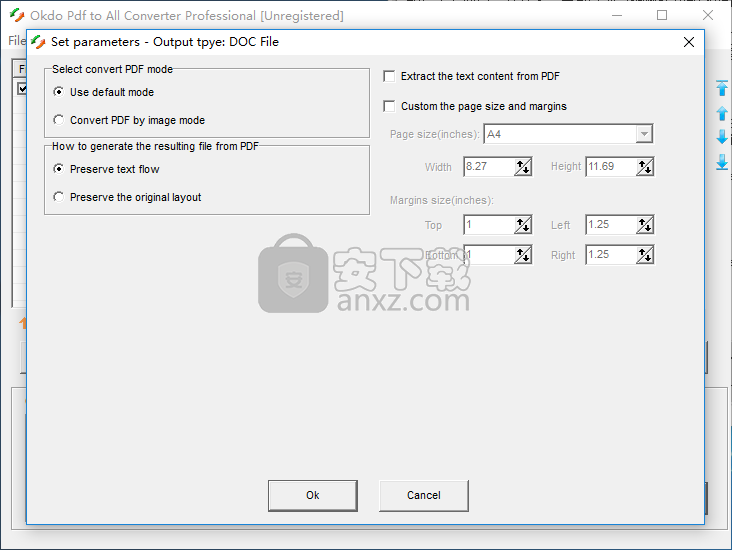Click the move-up arrow icon in main window

(x=722, y=113)
